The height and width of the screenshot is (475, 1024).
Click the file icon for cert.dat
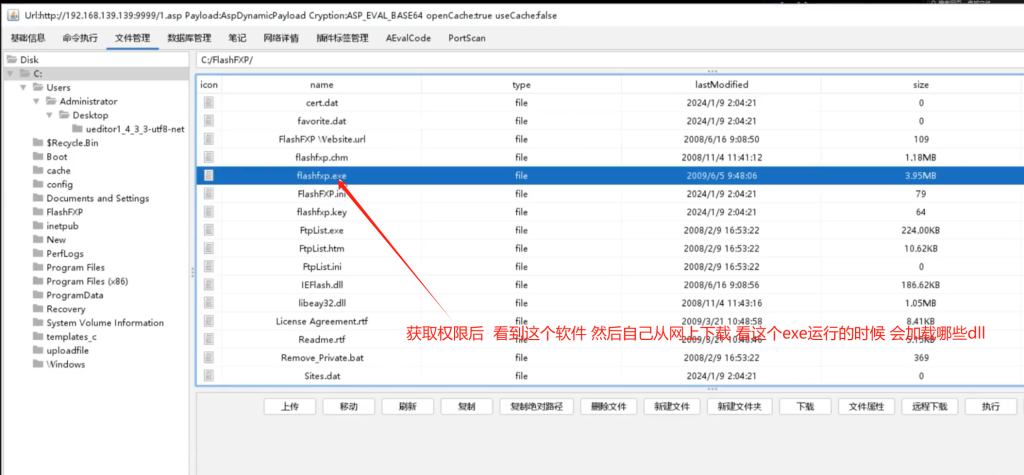[209, 103]
